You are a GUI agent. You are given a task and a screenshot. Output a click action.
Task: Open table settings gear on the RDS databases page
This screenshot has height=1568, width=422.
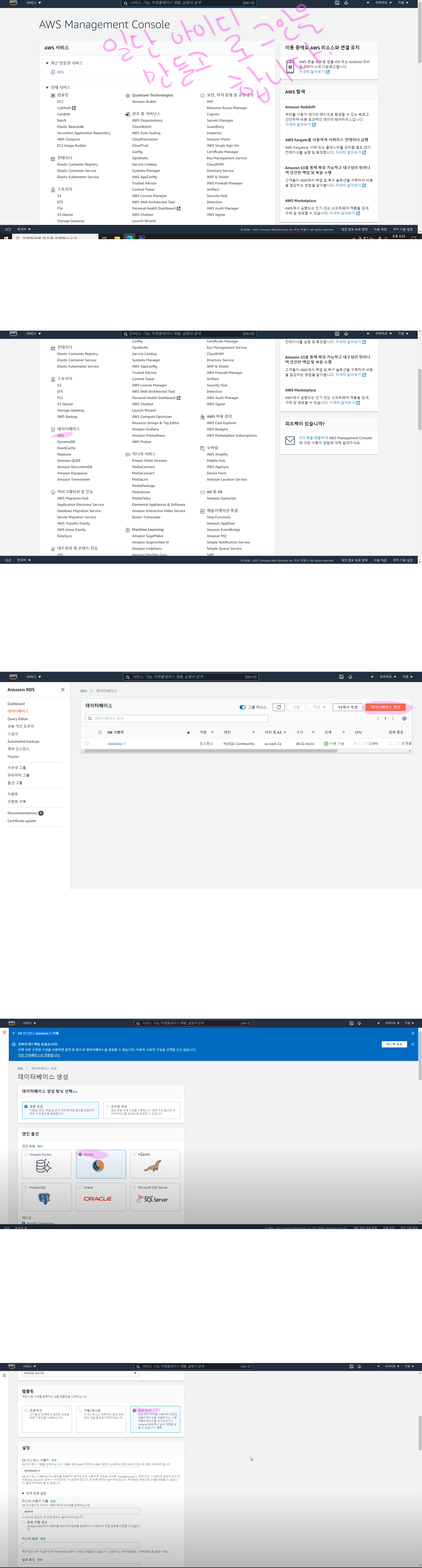click(404, 719)
